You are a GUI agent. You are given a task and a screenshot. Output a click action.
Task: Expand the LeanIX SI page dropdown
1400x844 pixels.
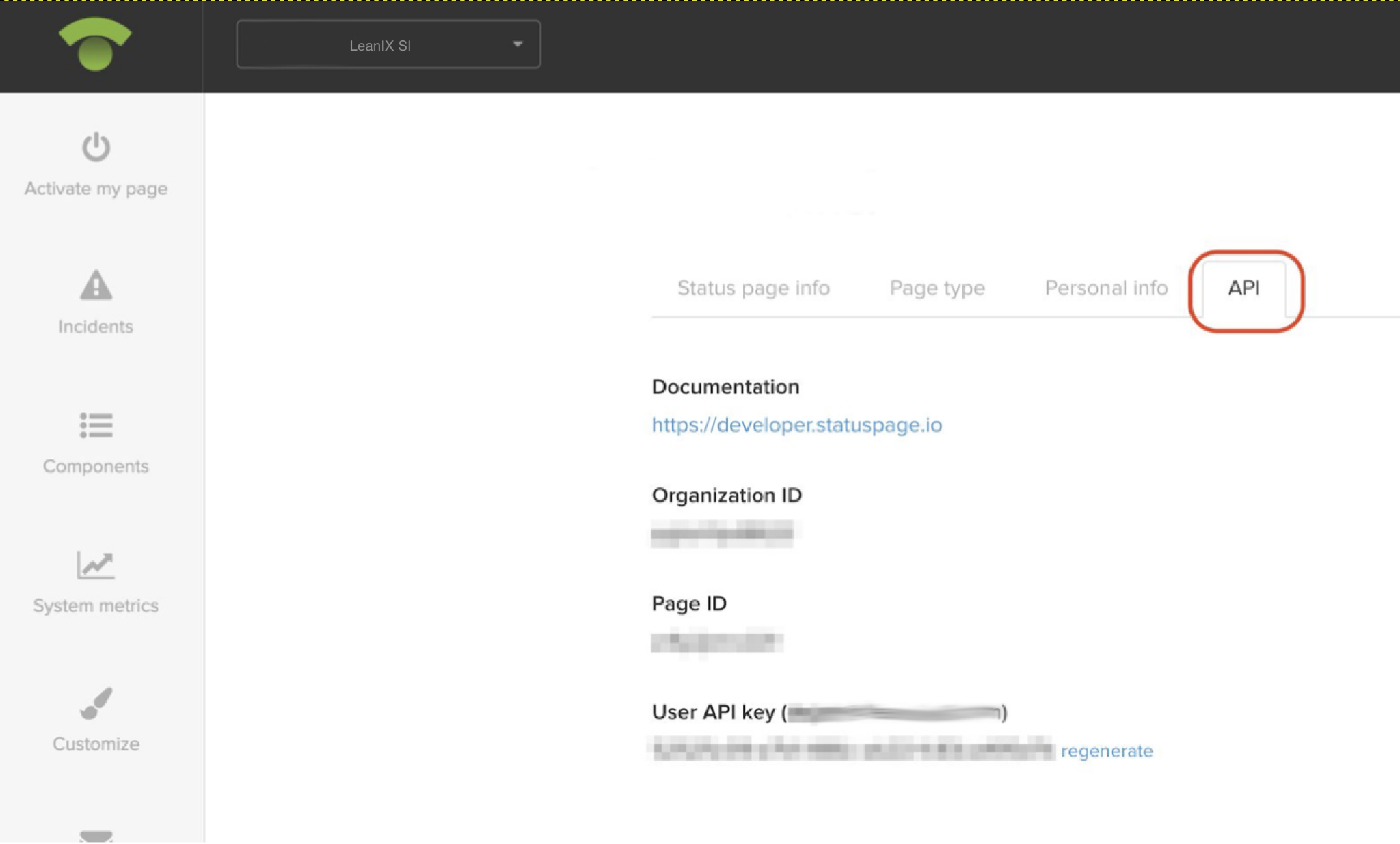pos(381,45)
